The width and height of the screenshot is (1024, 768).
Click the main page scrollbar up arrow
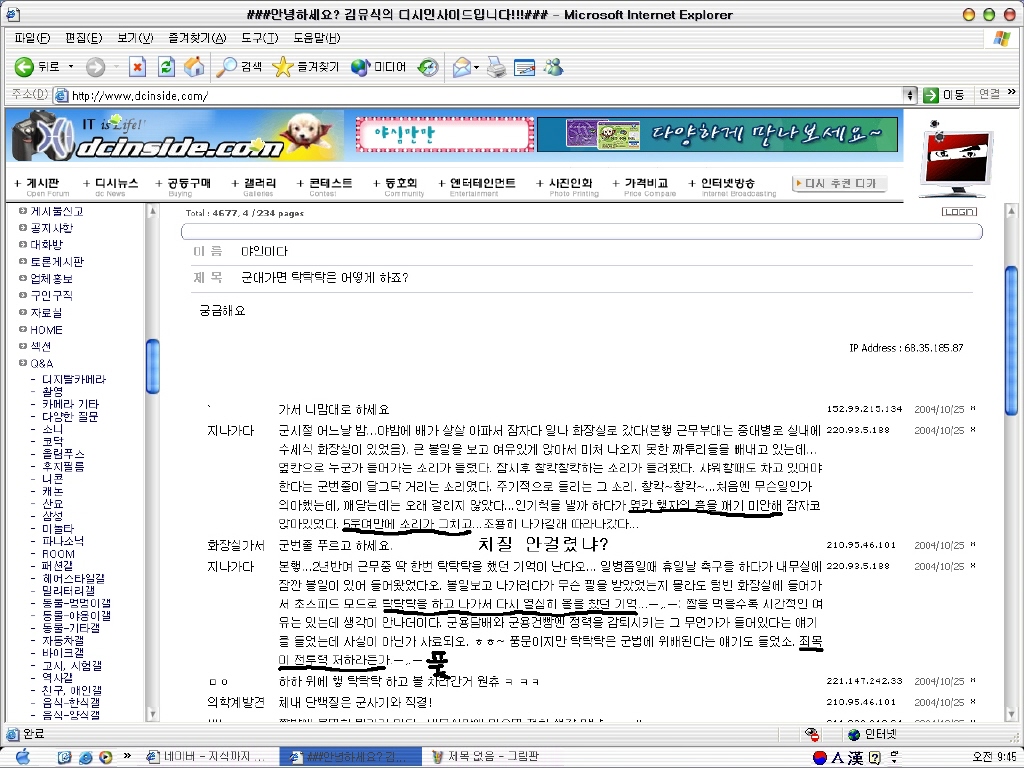pos(1011,211)
